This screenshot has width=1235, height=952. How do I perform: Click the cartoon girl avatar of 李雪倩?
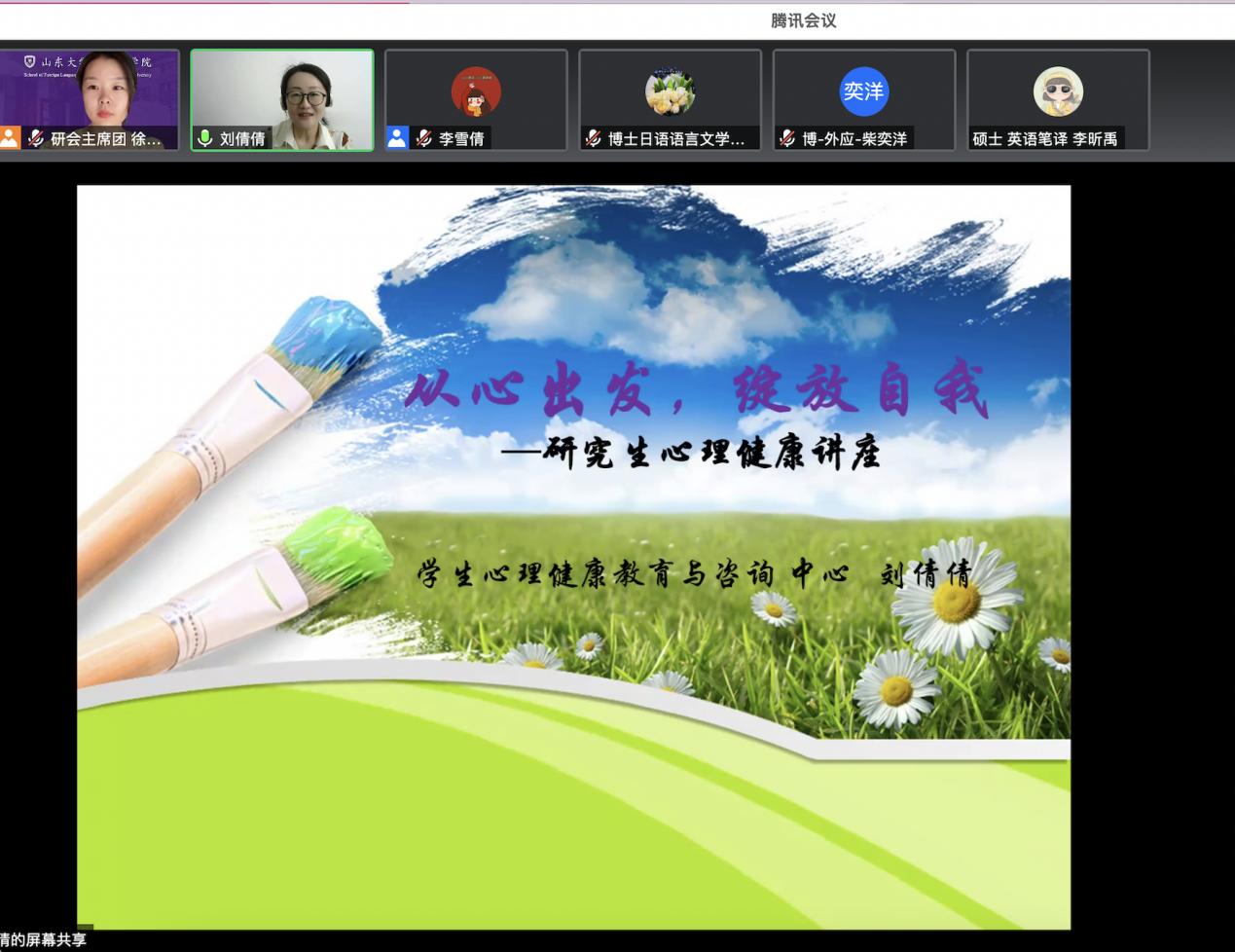(x=476, y=92)
